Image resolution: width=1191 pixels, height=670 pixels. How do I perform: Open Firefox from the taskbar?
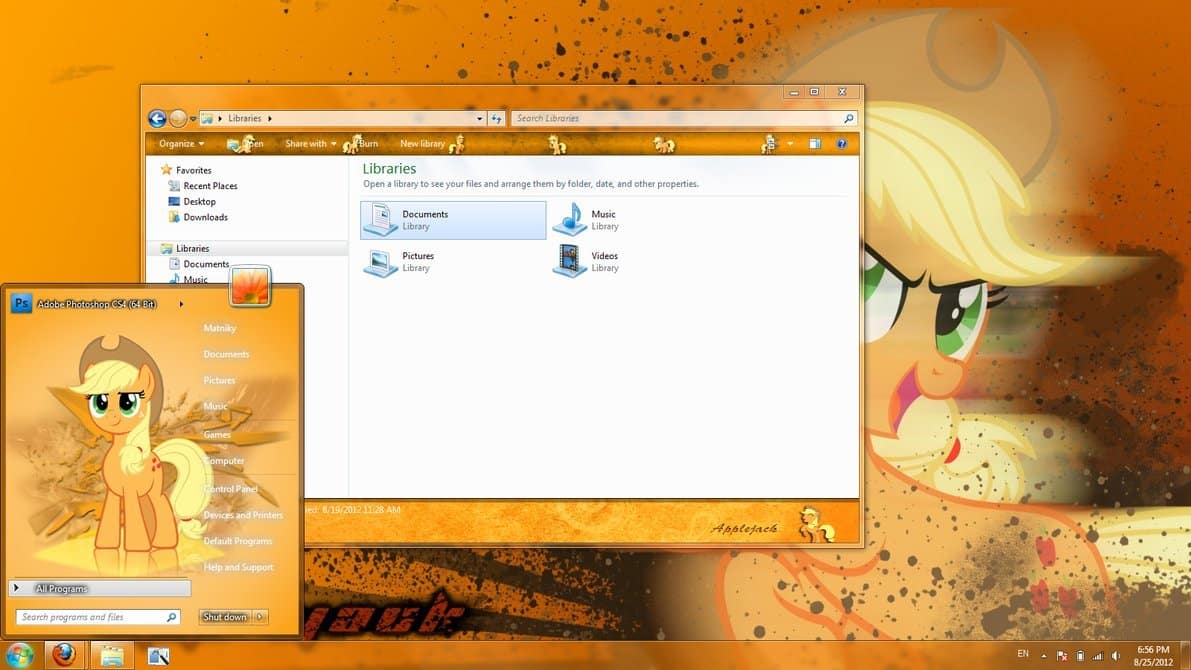point(64,655)
